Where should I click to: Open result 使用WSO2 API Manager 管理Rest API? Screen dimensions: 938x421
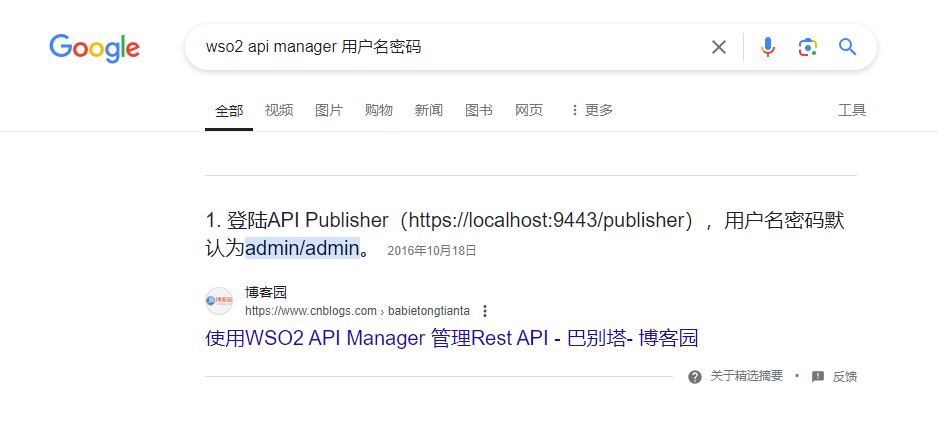tap(452, 338)
